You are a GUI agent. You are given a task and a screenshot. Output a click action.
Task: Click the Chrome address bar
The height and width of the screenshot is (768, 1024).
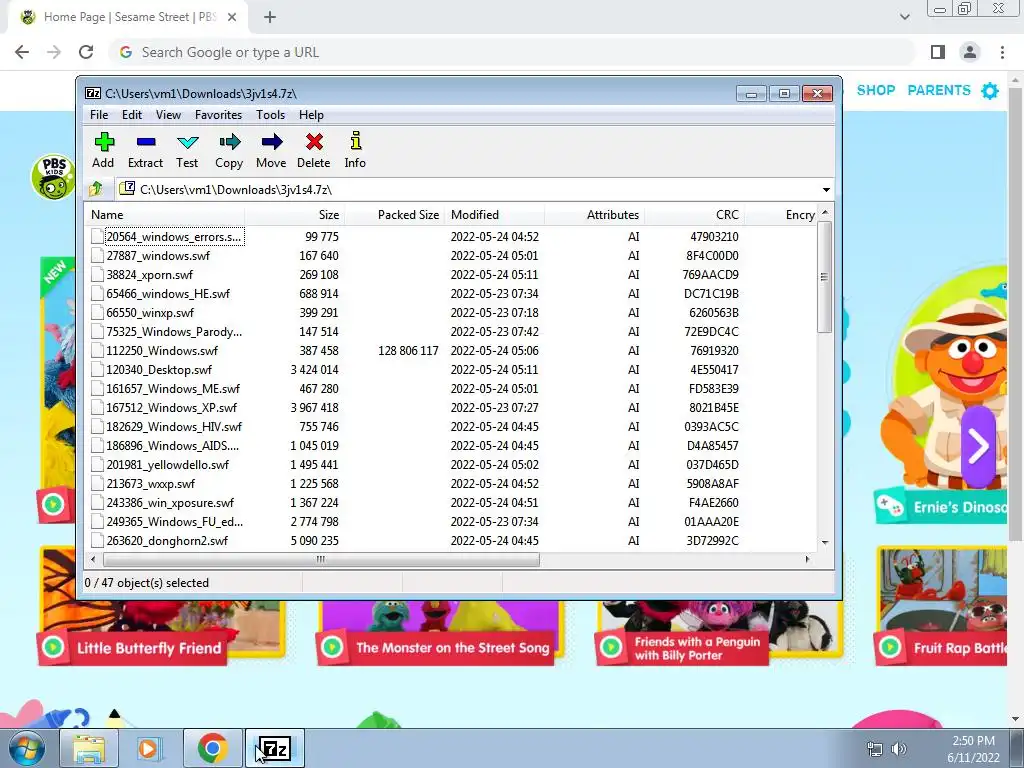513,52
